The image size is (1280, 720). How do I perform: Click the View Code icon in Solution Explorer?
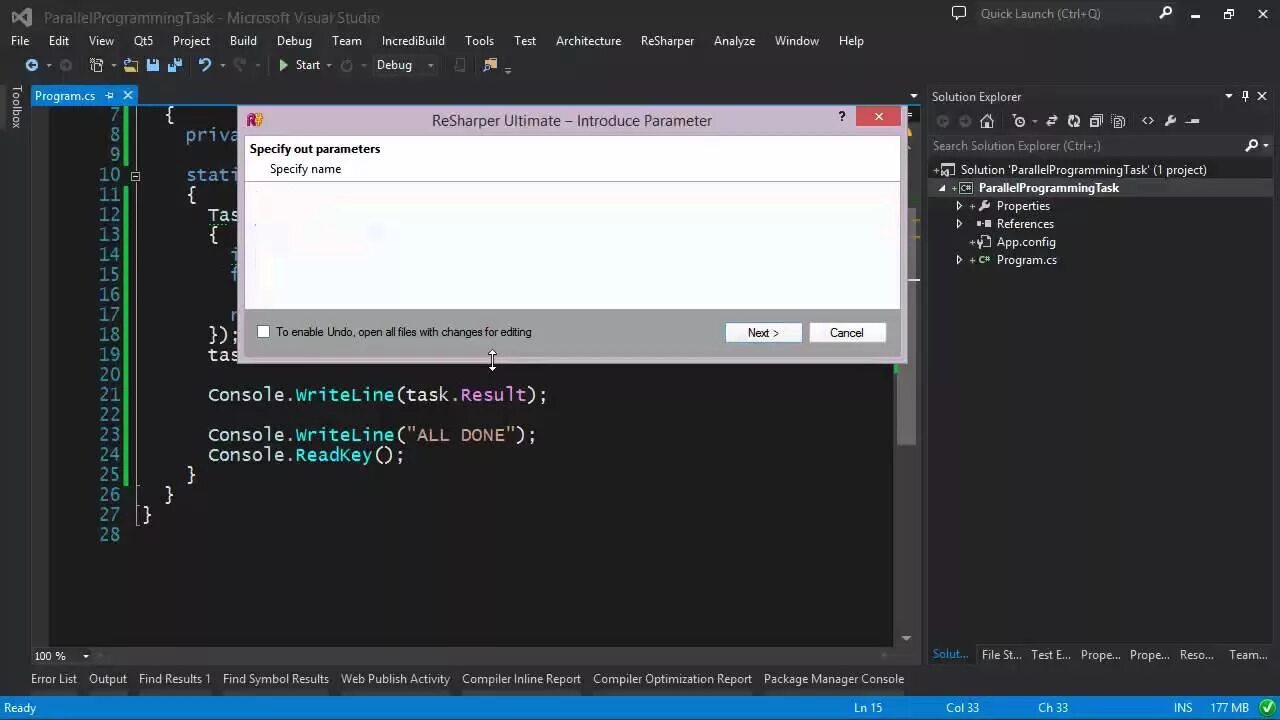(x=1147, y=121)
